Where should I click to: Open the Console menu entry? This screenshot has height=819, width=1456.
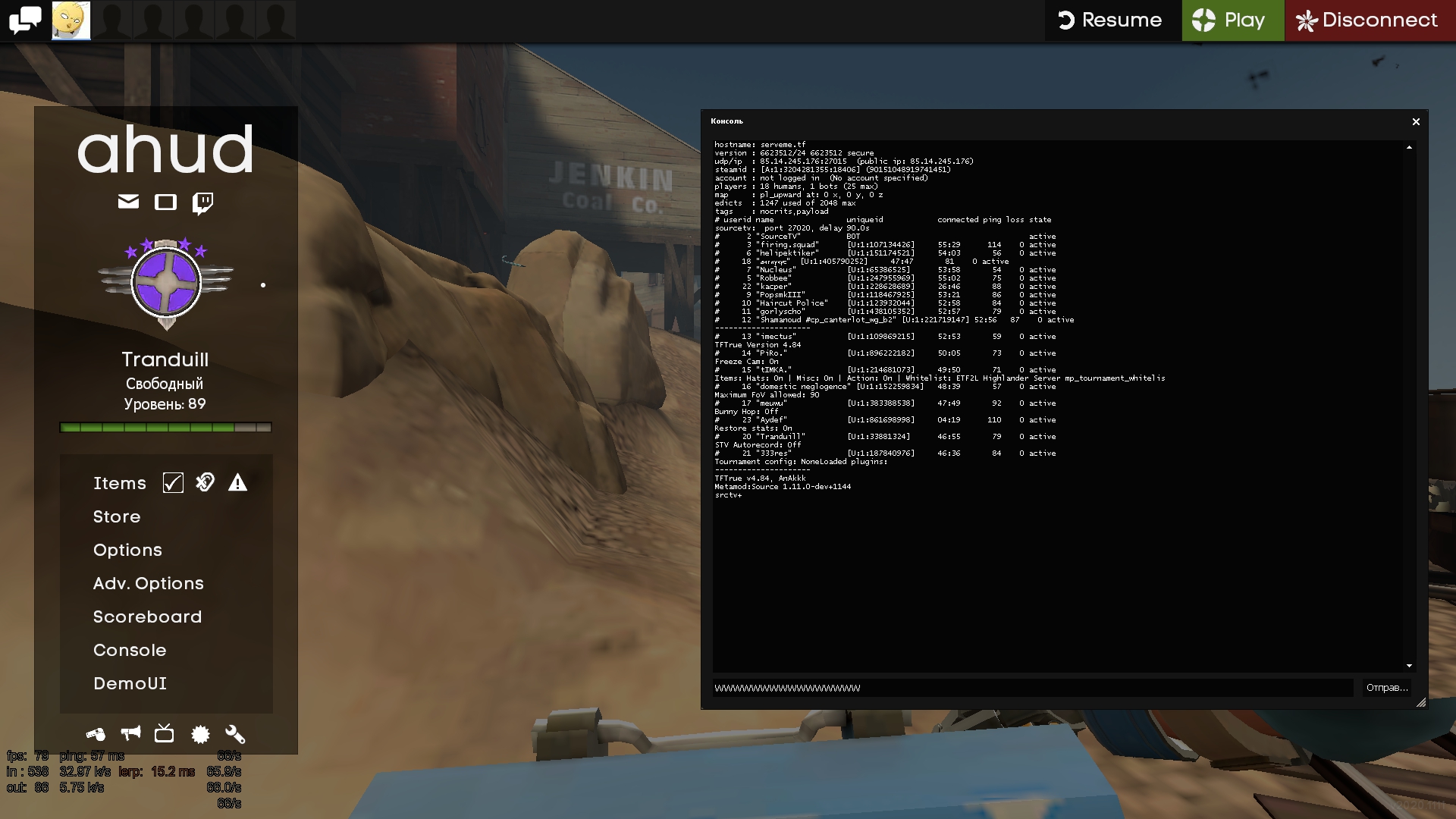130,650
